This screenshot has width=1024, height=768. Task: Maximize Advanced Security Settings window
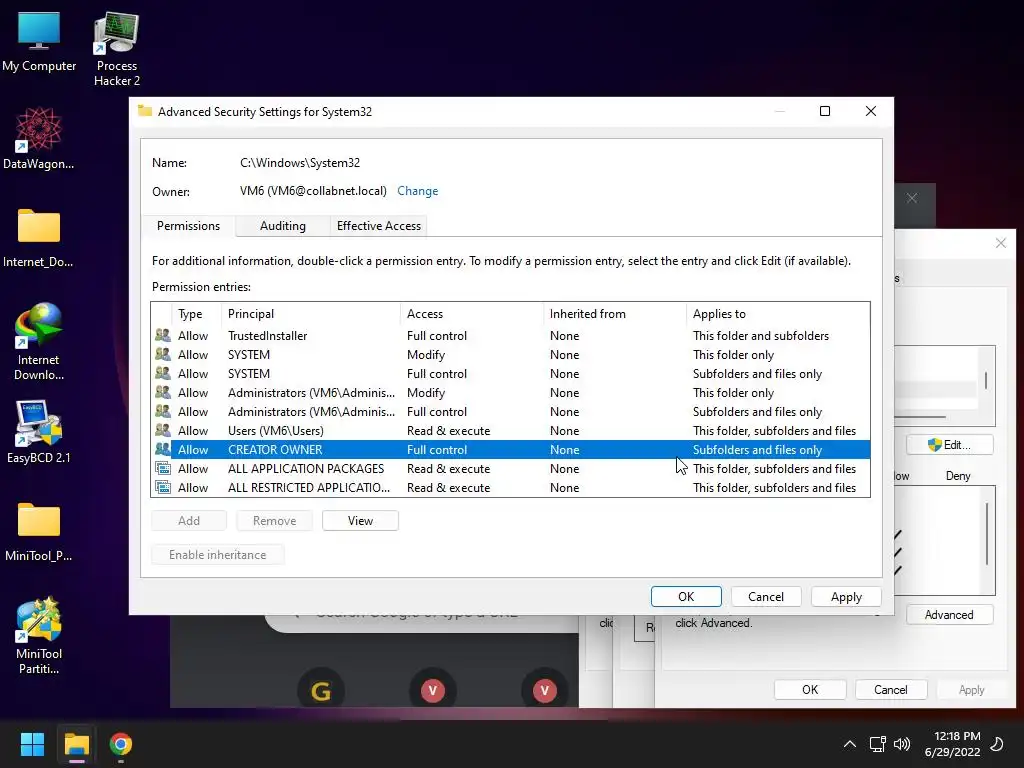tap(825, 111)
